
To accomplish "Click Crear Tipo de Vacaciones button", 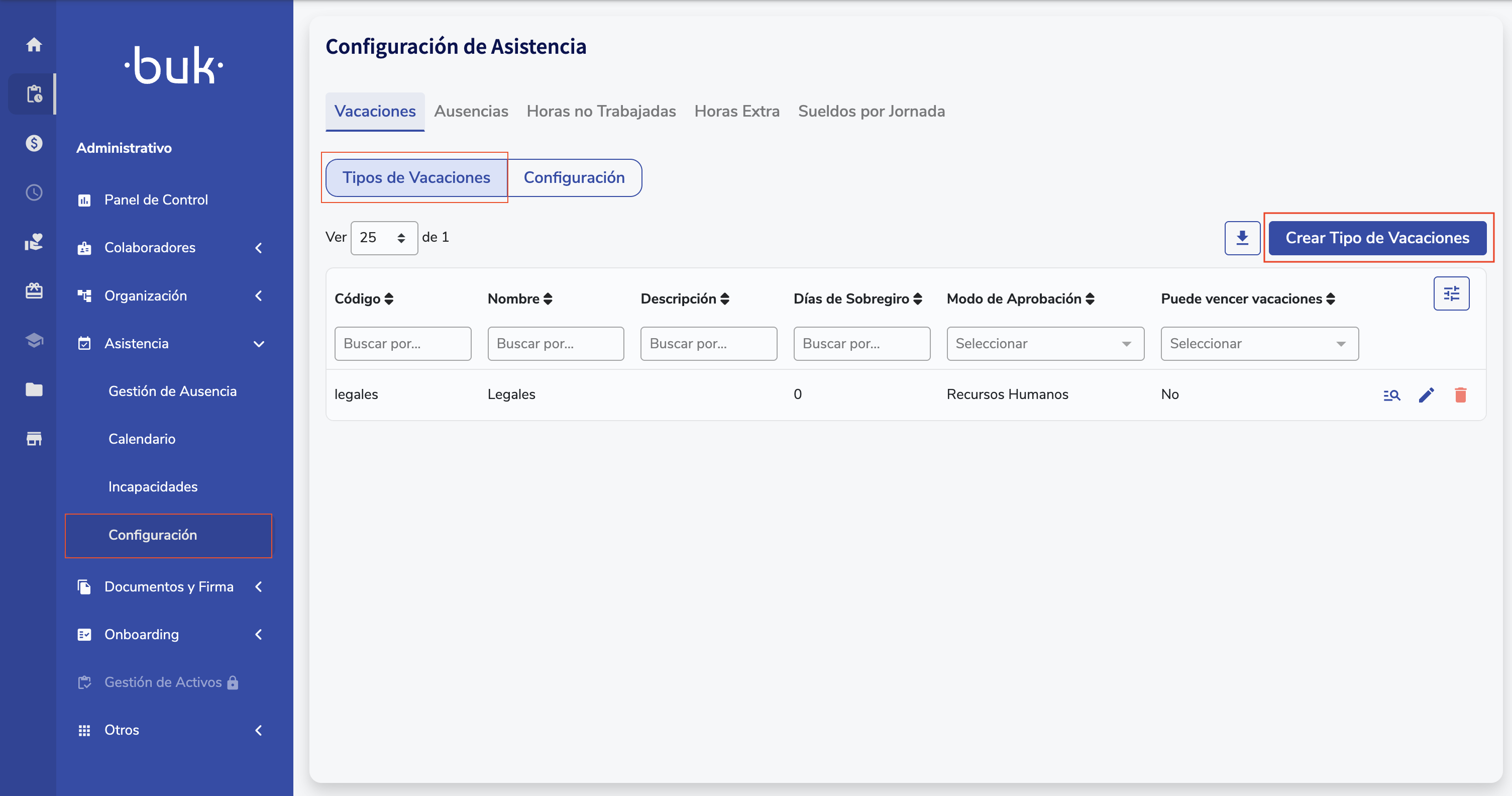I will coord(1377,238).
